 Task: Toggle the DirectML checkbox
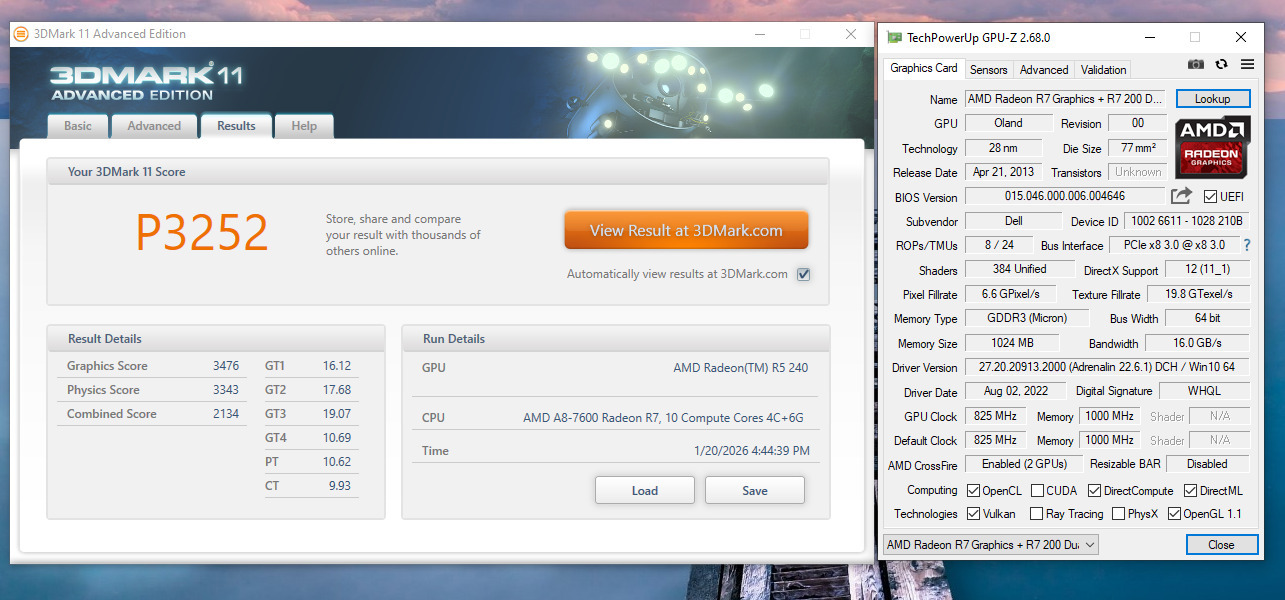click(x=1191, y=491)
